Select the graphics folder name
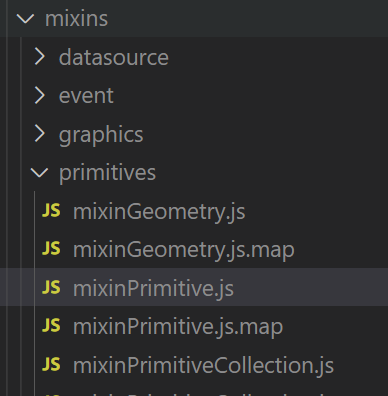This screenshot has height=396, width=388. click(101, 135)
